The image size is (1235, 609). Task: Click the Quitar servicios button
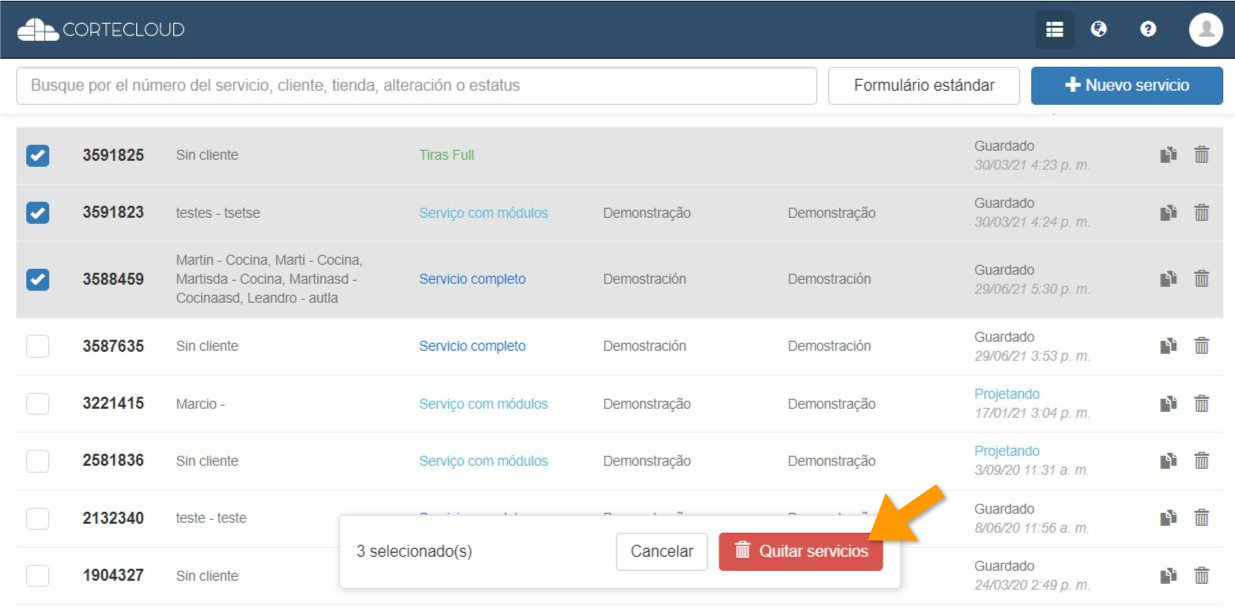click(x=801, y=551)
